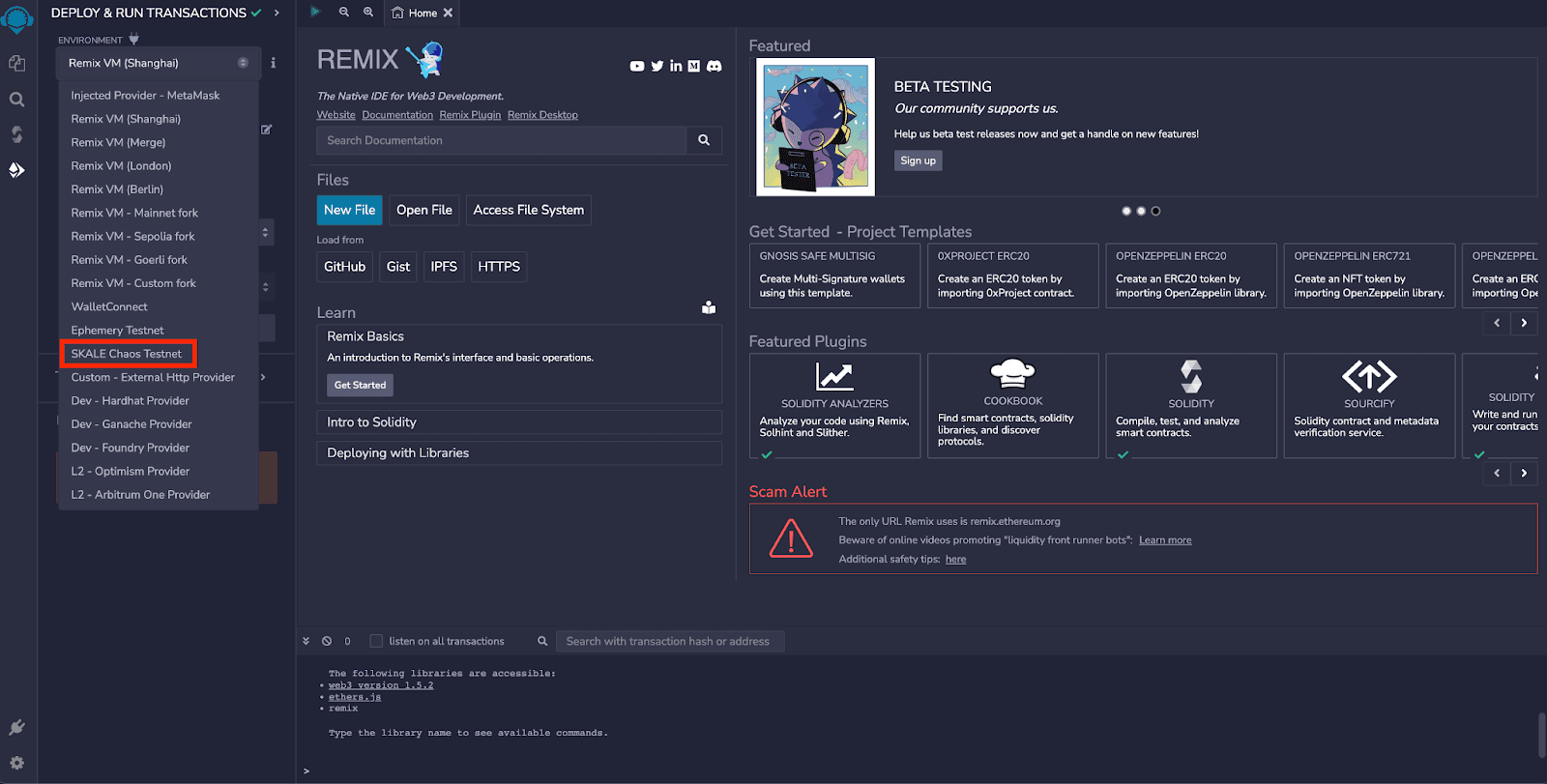Open the Gnosis Safe Multisig template card
1547x784 pixels.
click(x=835, y=276)
